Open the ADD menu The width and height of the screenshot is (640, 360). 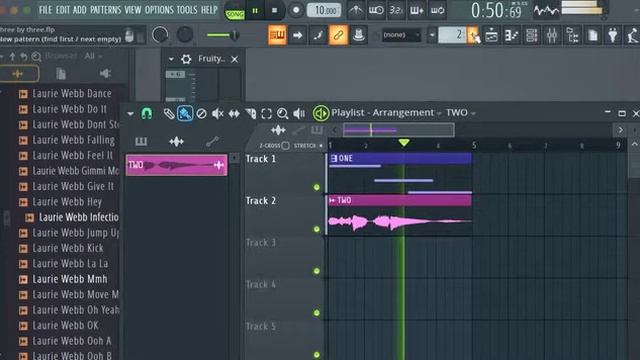click(x=80, y=10)
